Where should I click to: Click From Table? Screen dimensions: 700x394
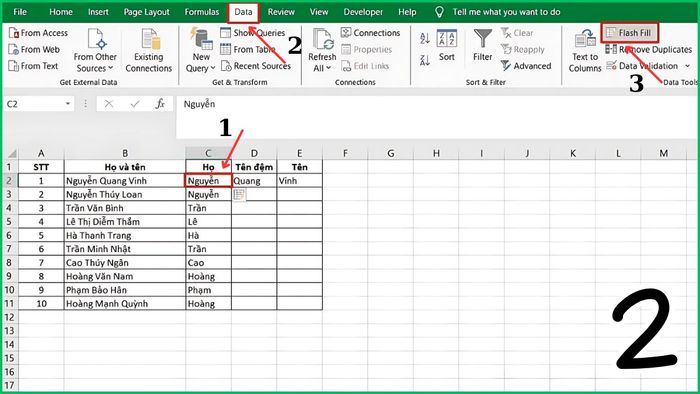(248, 50)
